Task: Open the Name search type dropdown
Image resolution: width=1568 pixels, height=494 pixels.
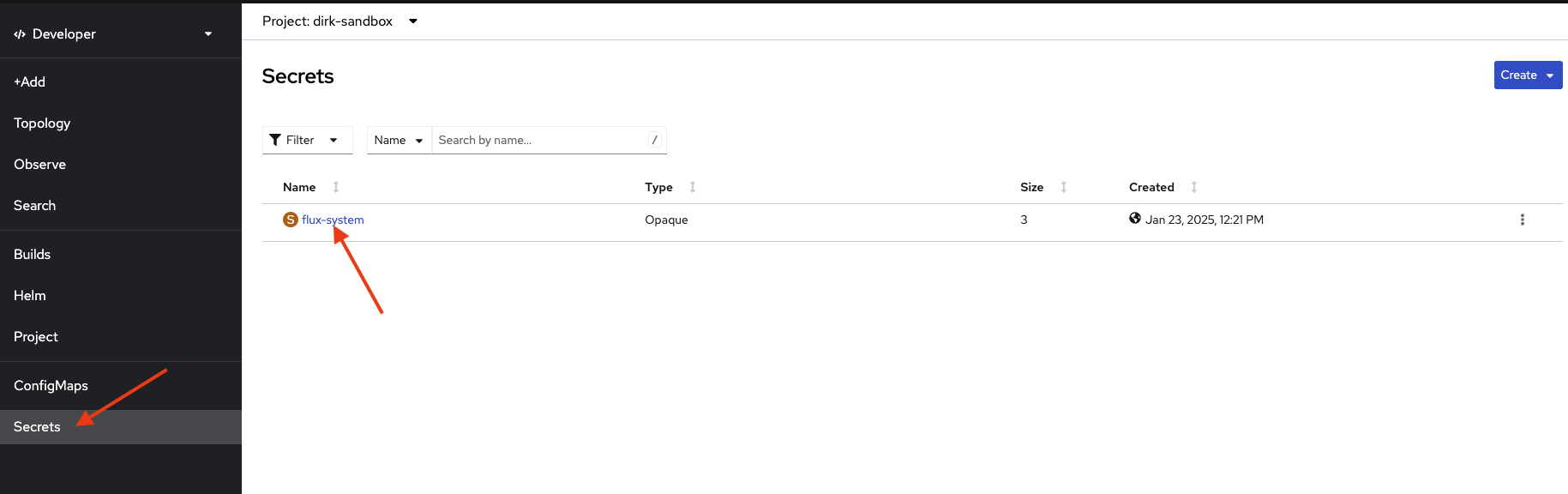Action: [x=399, y=140]
